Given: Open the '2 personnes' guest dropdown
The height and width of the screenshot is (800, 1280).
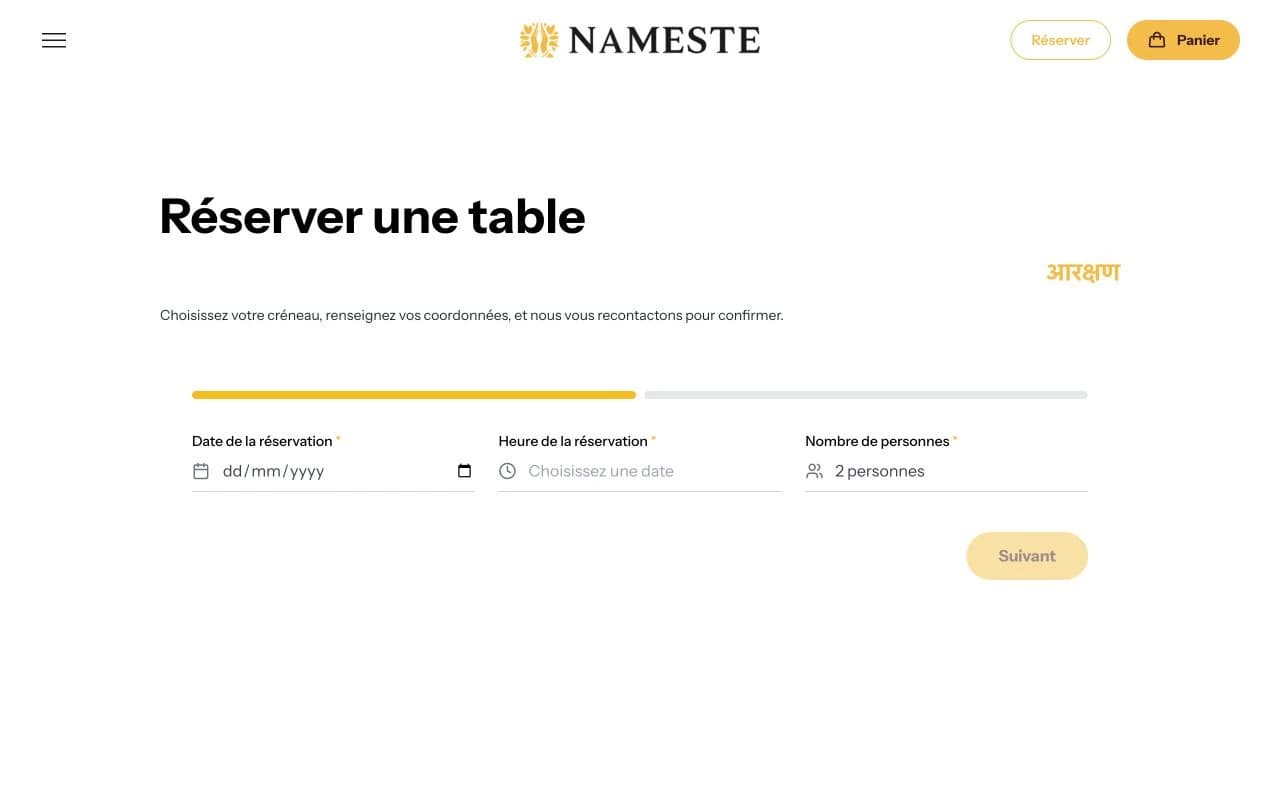Looking at the screenshot, I should (946, 471).
